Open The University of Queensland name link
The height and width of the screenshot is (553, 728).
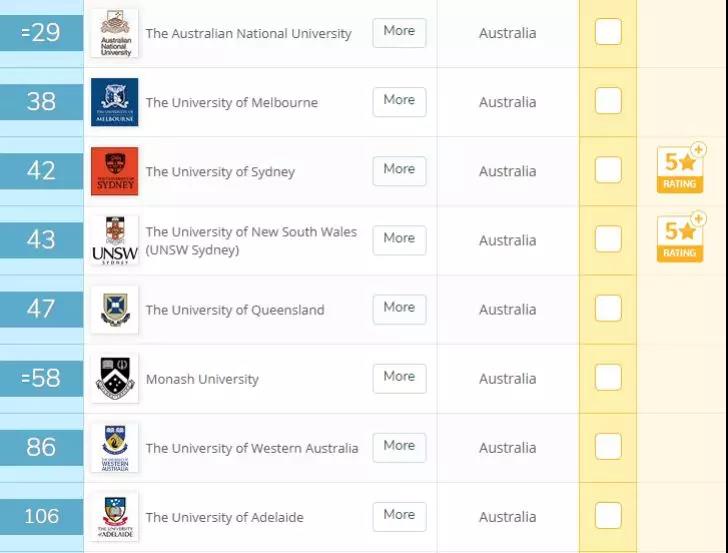pyautogui.click(x=235, y=310)
